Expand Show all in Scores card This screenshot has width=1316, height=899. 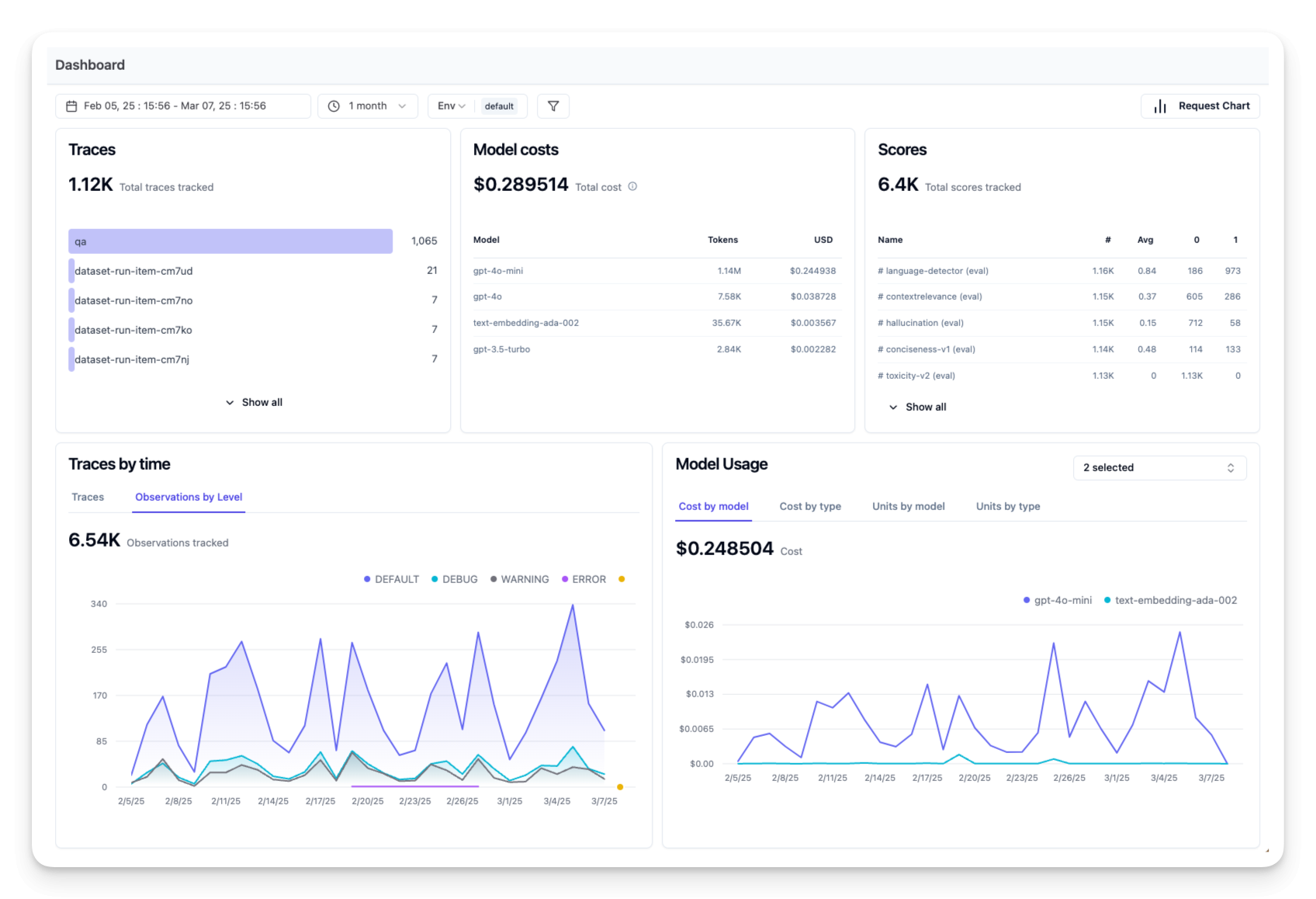coord(917,407)
